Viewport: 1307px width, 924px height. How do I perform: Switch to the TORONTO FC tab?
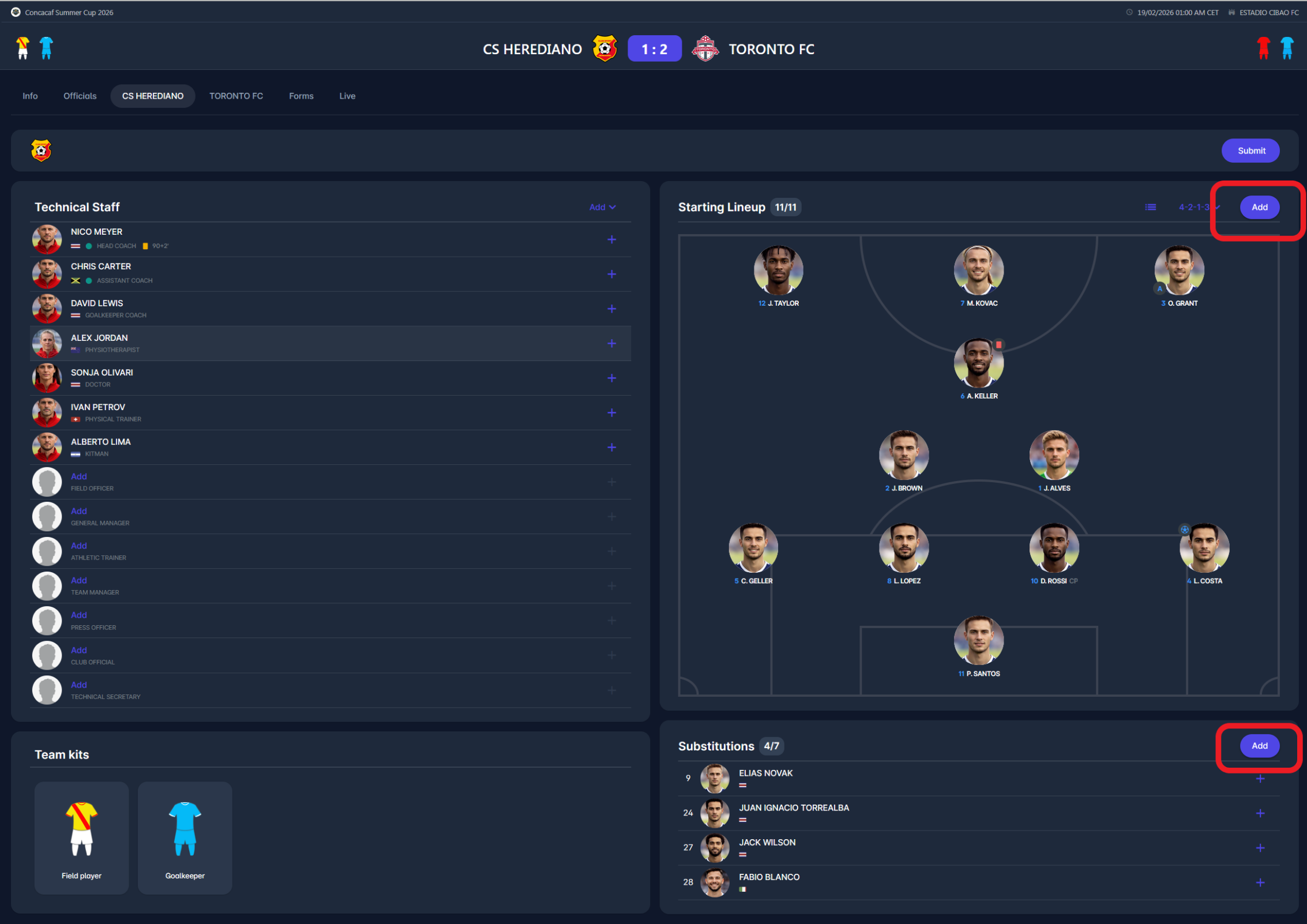236,96
